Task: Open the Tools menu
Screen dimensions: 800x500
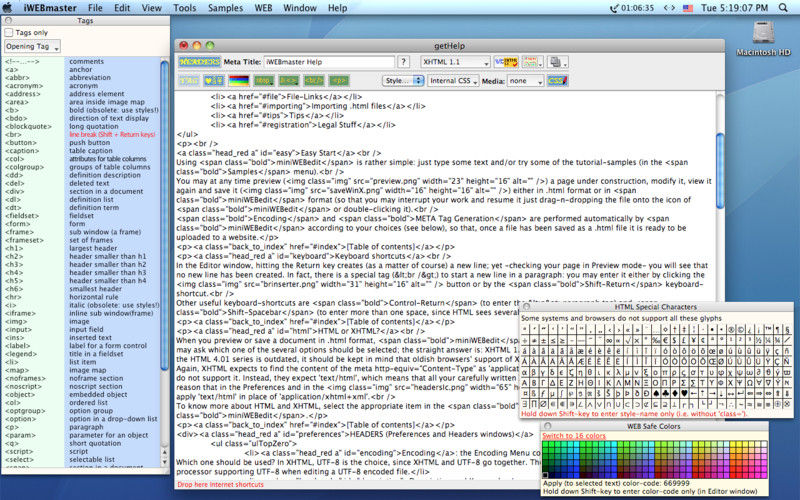Action: coord(184,8)
